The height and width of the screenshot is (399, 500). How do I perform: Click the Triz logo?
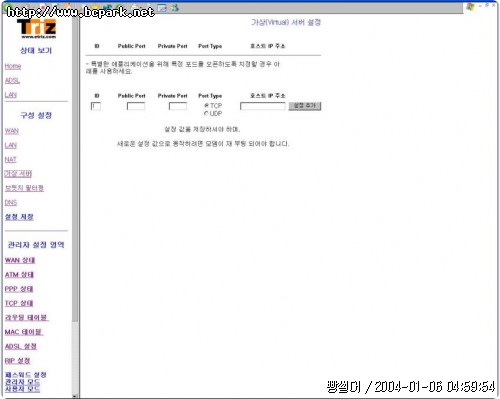pos(37,28)
